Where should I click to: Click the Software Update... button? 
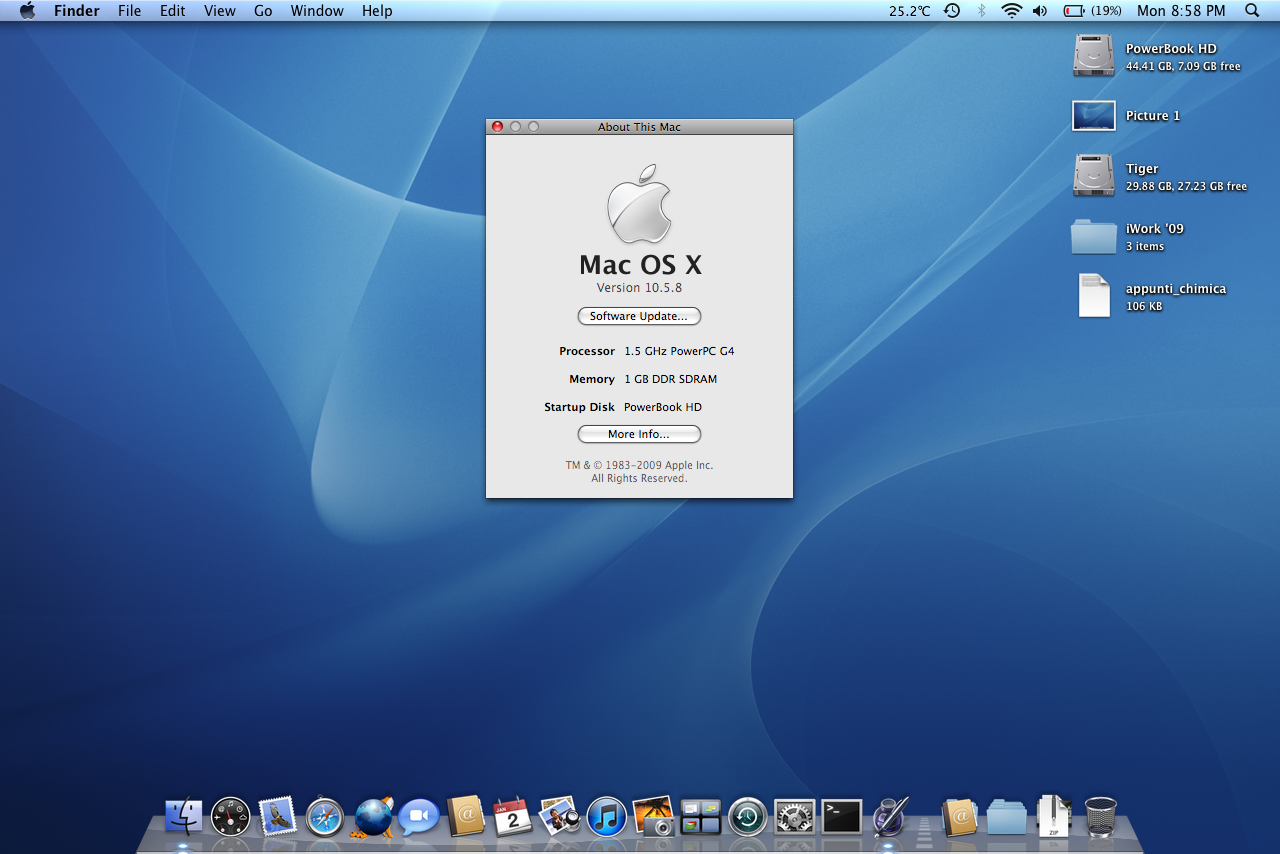point(639,316)
